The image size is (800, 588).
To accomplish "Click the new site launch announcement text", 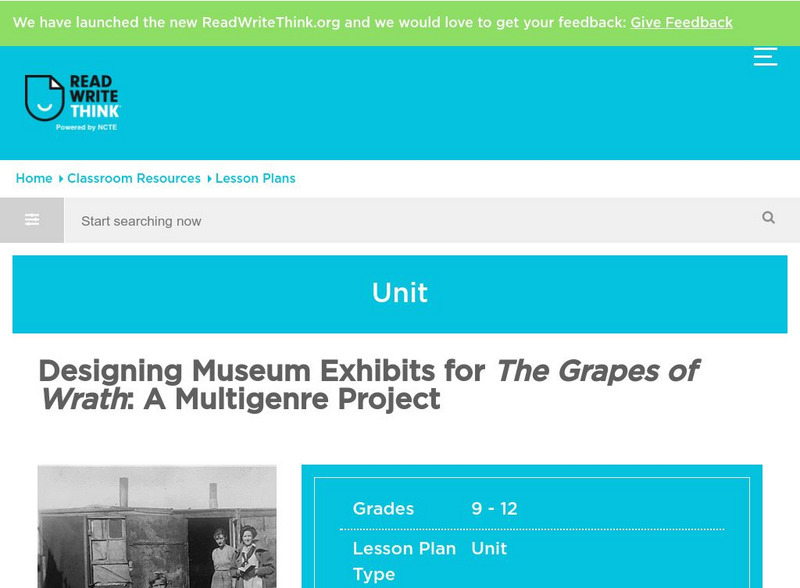I will click(318, 22).
